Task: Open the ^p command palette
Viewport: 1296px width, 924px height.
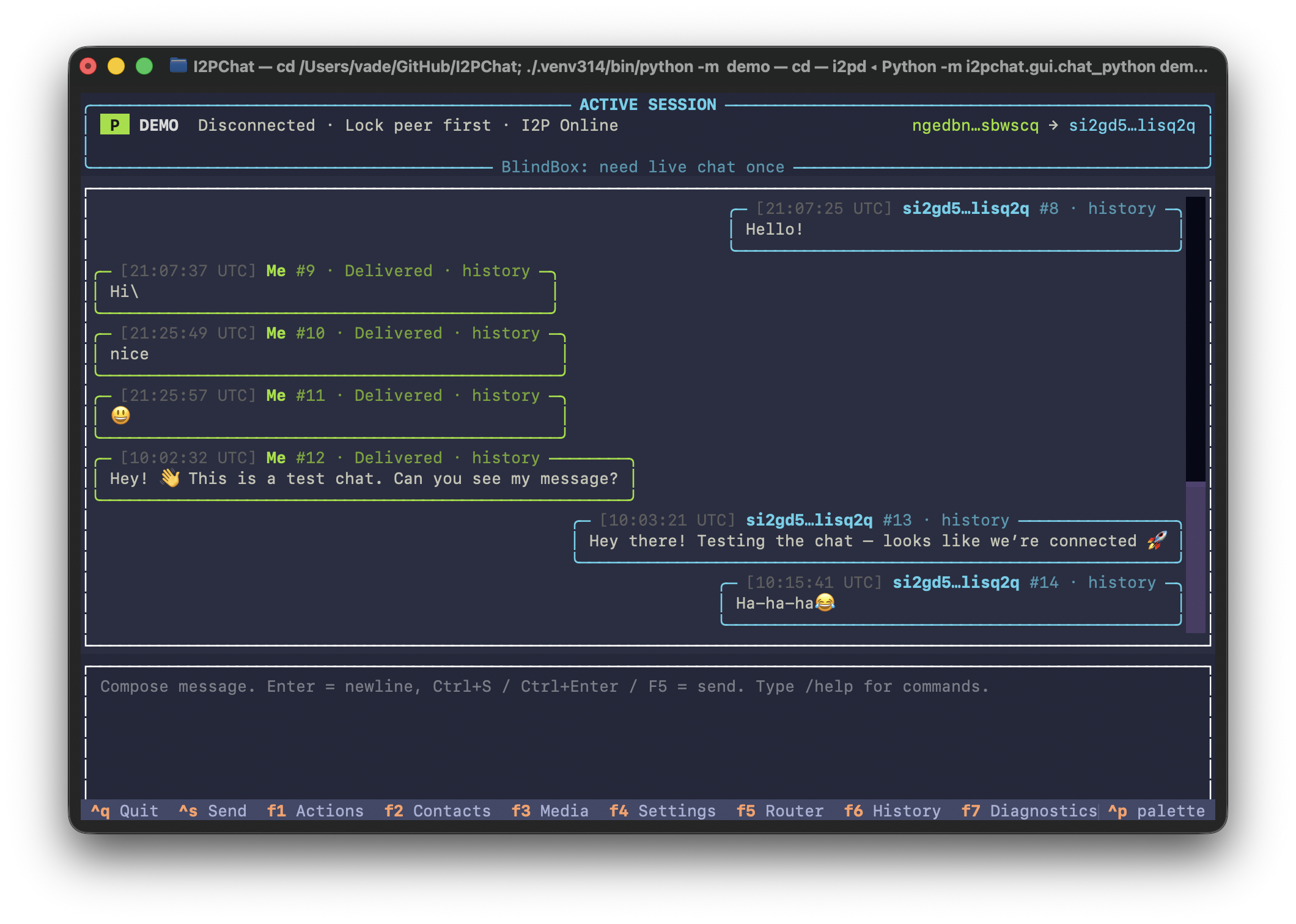Action: (1156, 811)
